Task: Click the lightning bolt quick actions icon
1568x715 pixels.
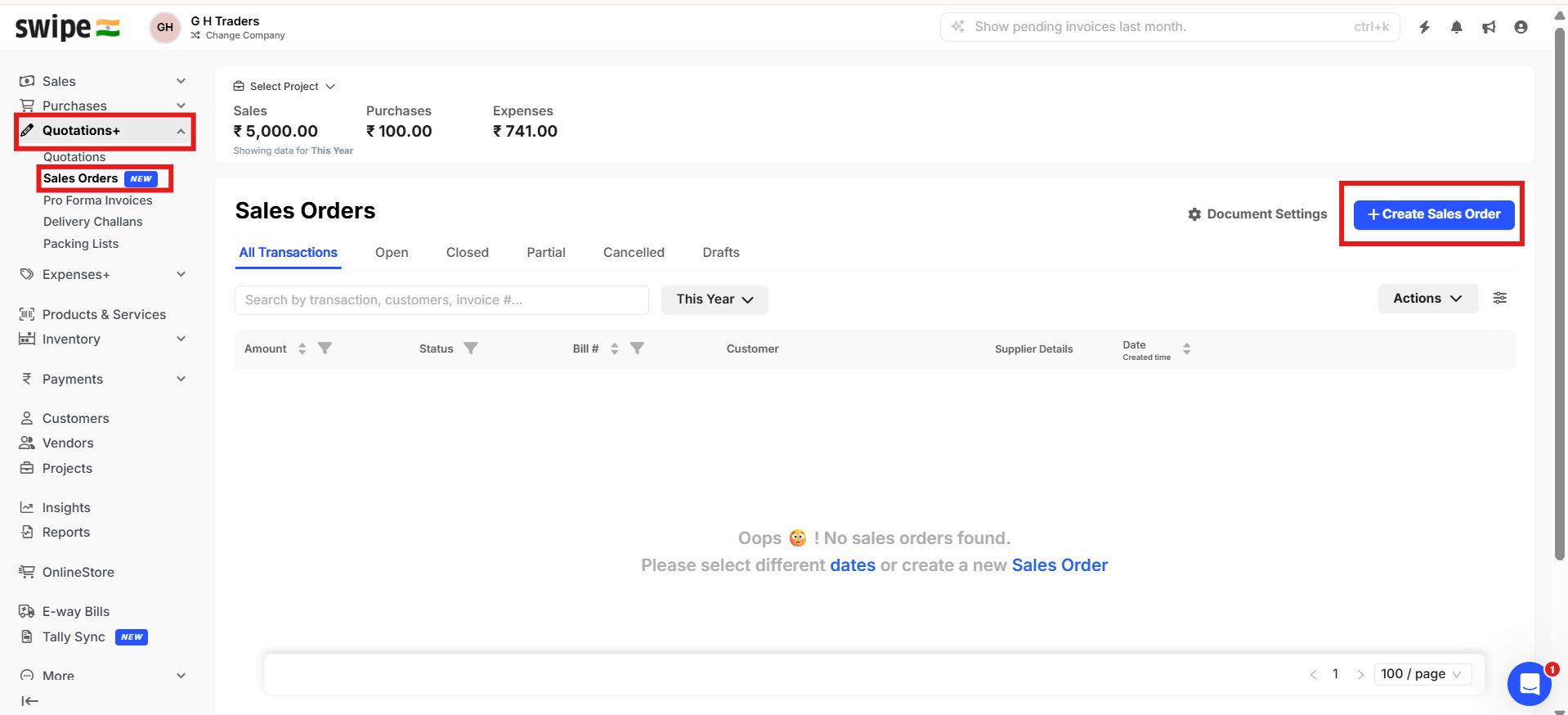Action: click(1424, 27)
